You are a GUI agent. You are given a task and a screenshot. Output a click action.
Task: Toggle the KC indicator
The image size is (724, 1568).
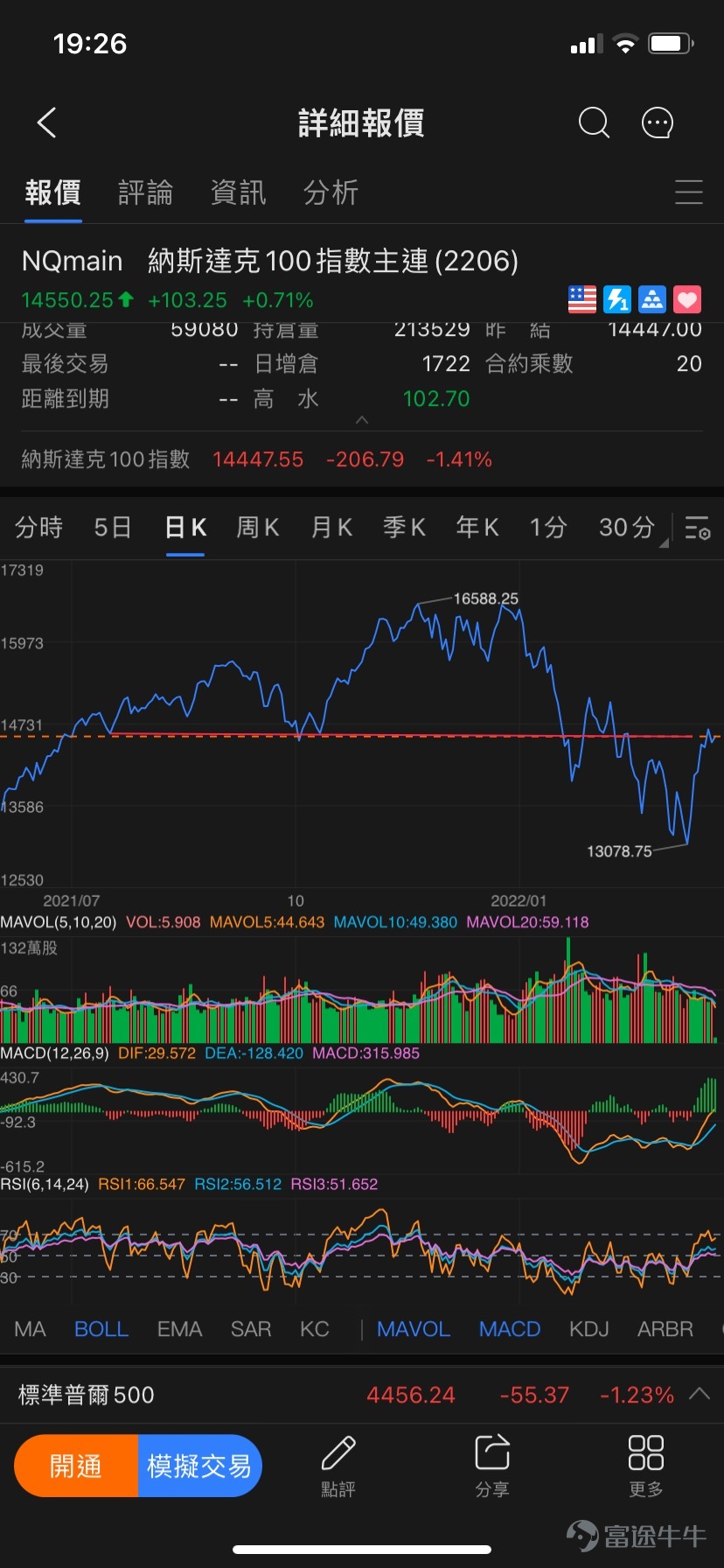pos(315,1329)
